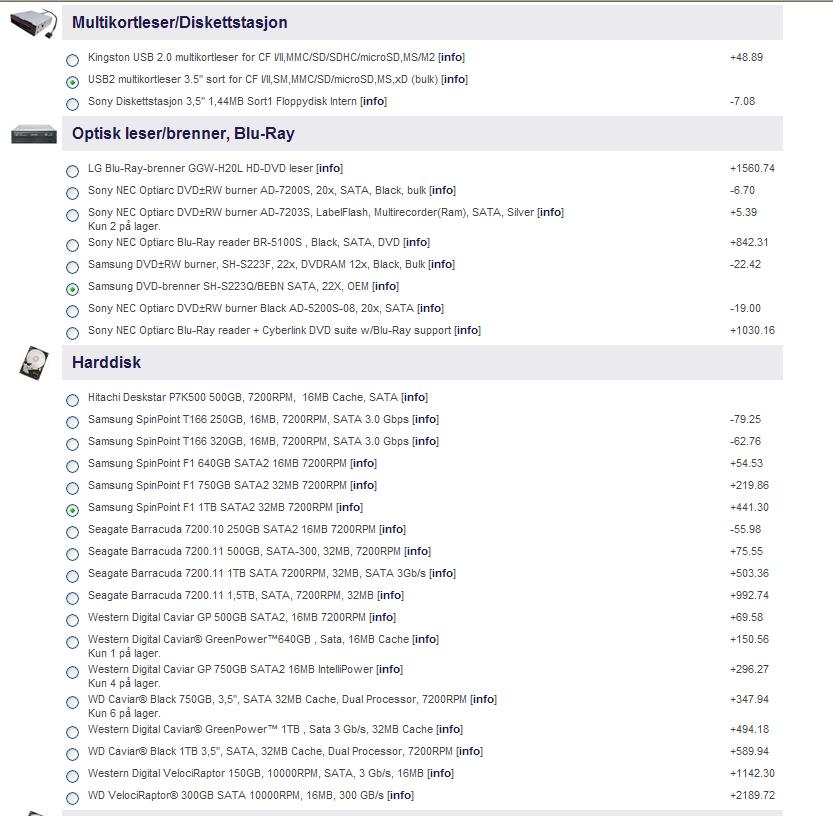Select Seagate Barracuda 7200.10 250GB radio

click(x=72, y=532)
